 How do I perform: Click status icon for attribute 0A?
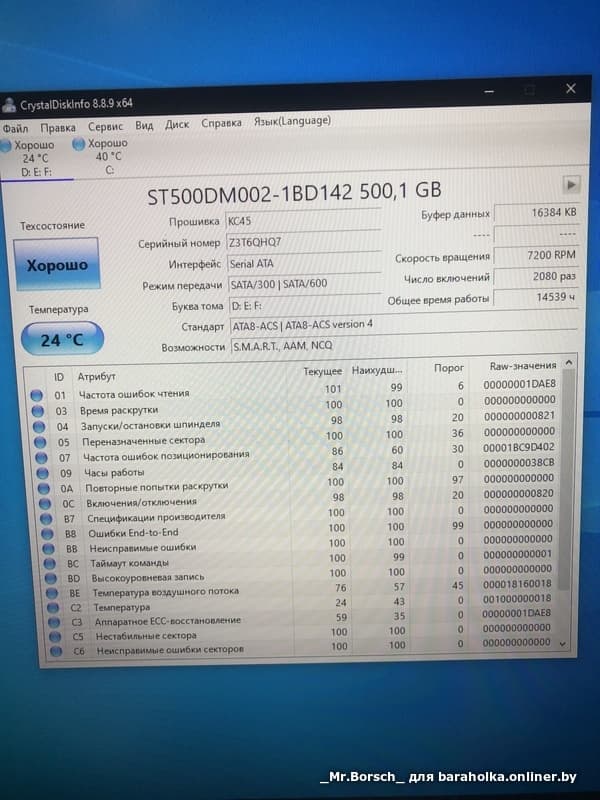tap(44, 489)
